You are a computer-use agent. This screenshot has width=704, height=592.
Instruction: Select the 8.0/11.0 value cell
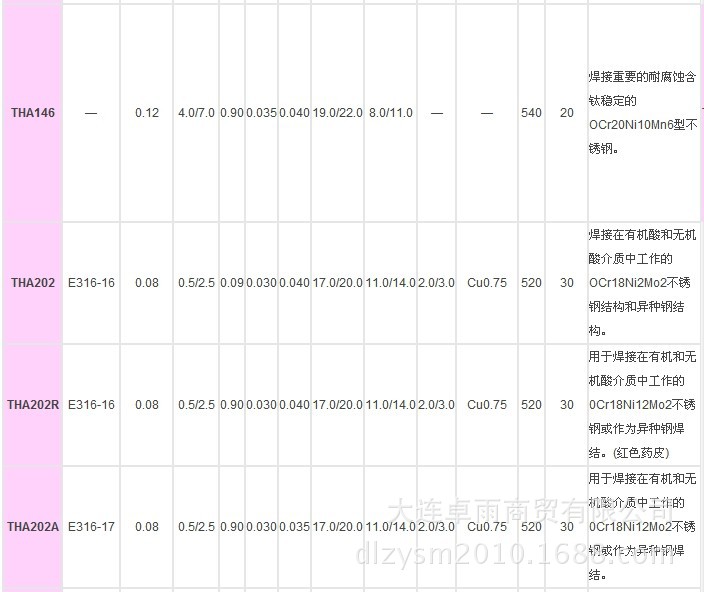(389, 113)
